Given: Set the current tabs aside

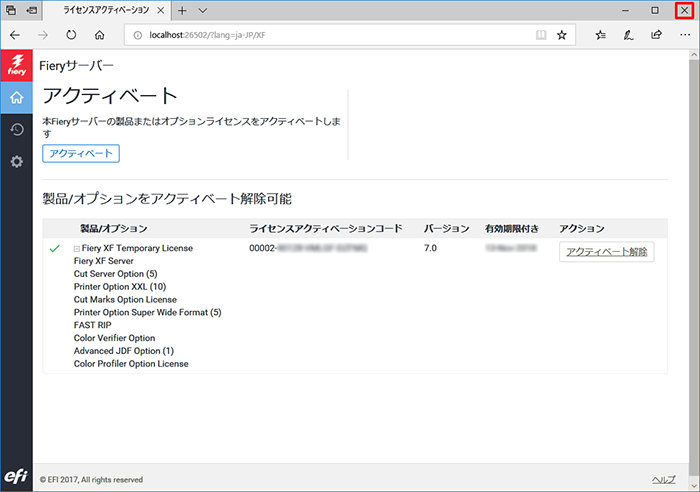Looking at the screenshot, I should click(32, 10).
